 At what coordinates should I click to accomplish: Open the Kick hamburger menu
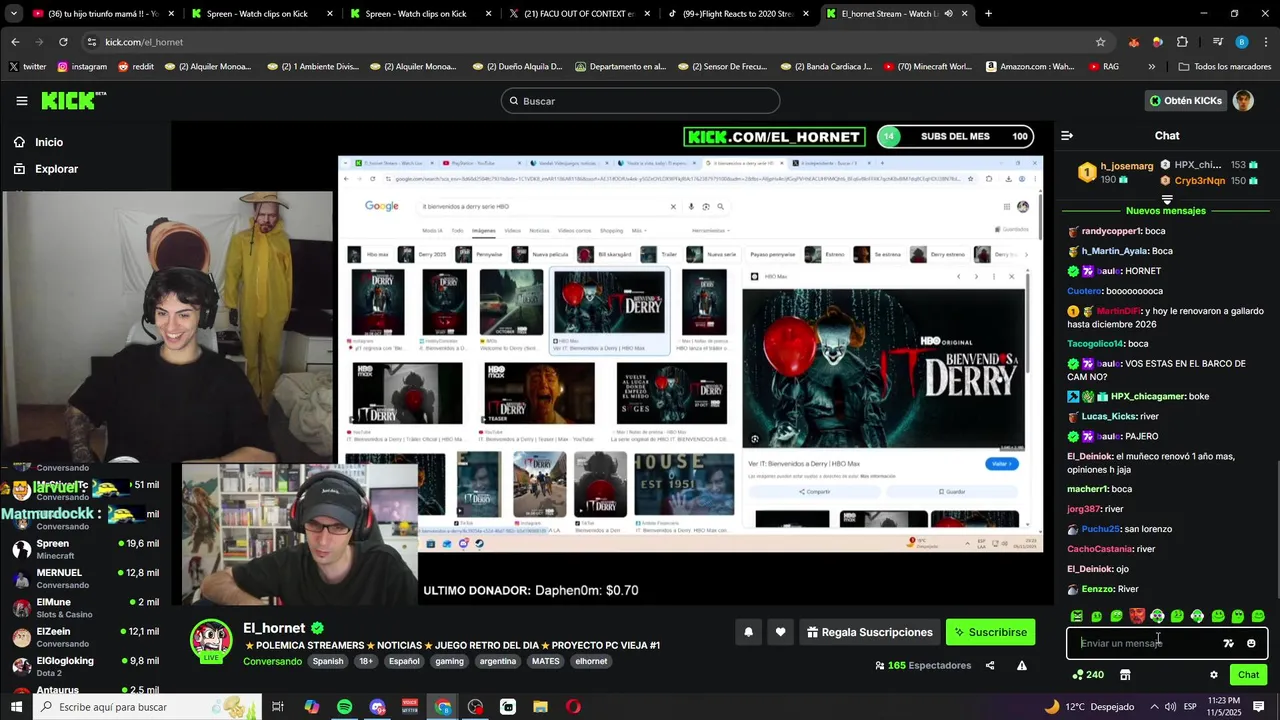click(21, 101)
